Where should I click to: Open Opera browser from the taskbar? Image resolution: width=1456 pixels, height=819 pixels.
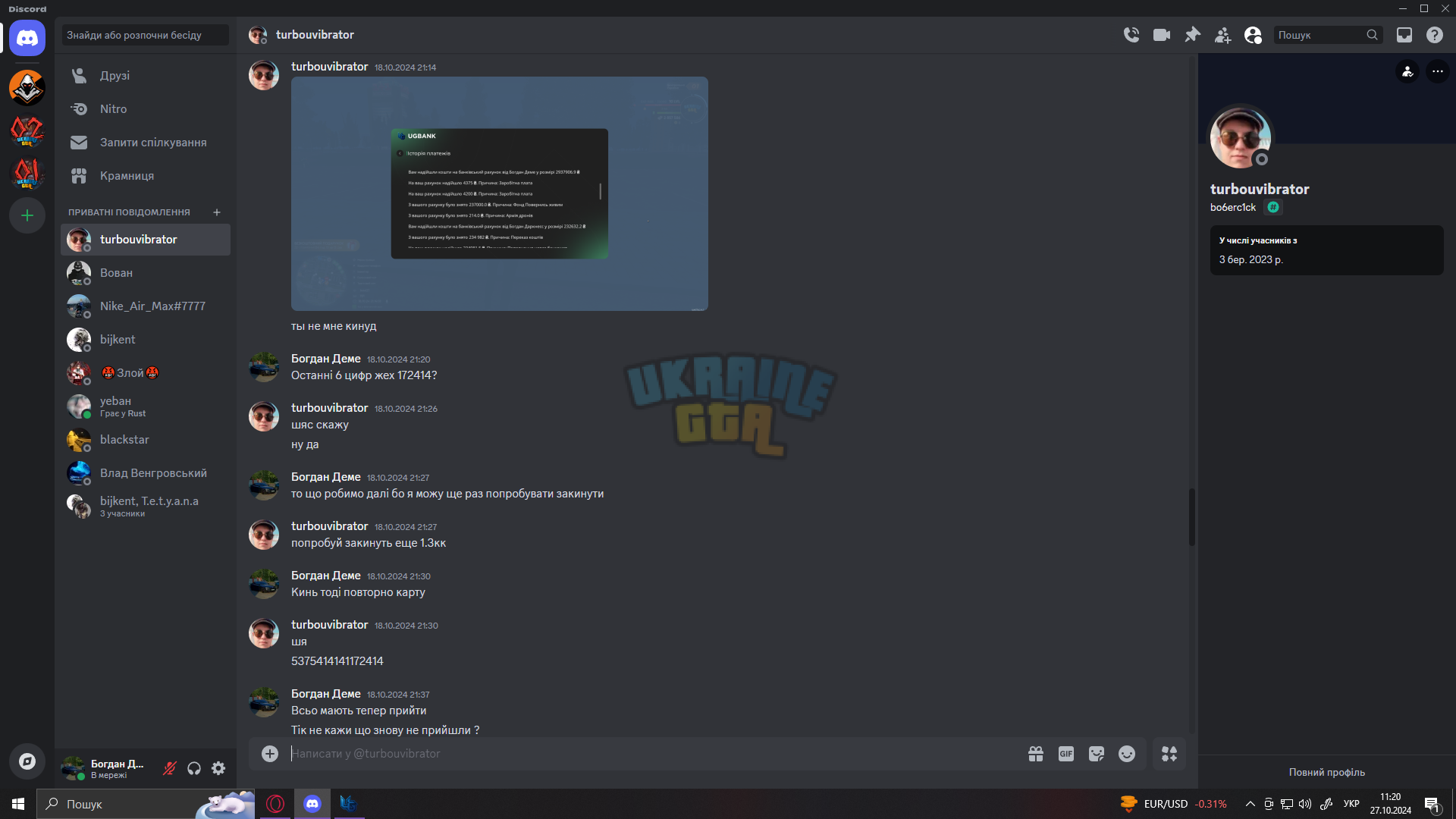(x=275, y=804)
